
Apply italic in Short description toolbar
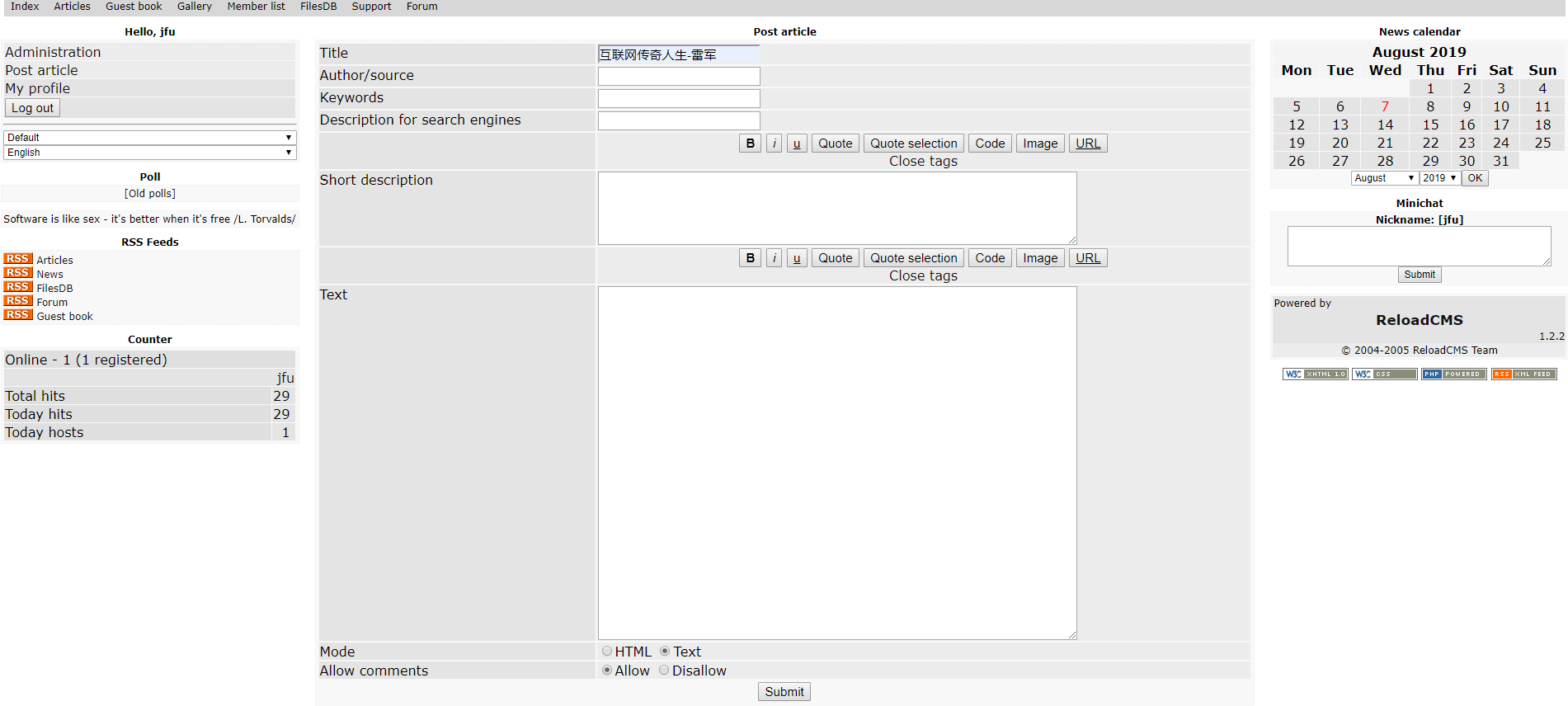pos(774,144)
